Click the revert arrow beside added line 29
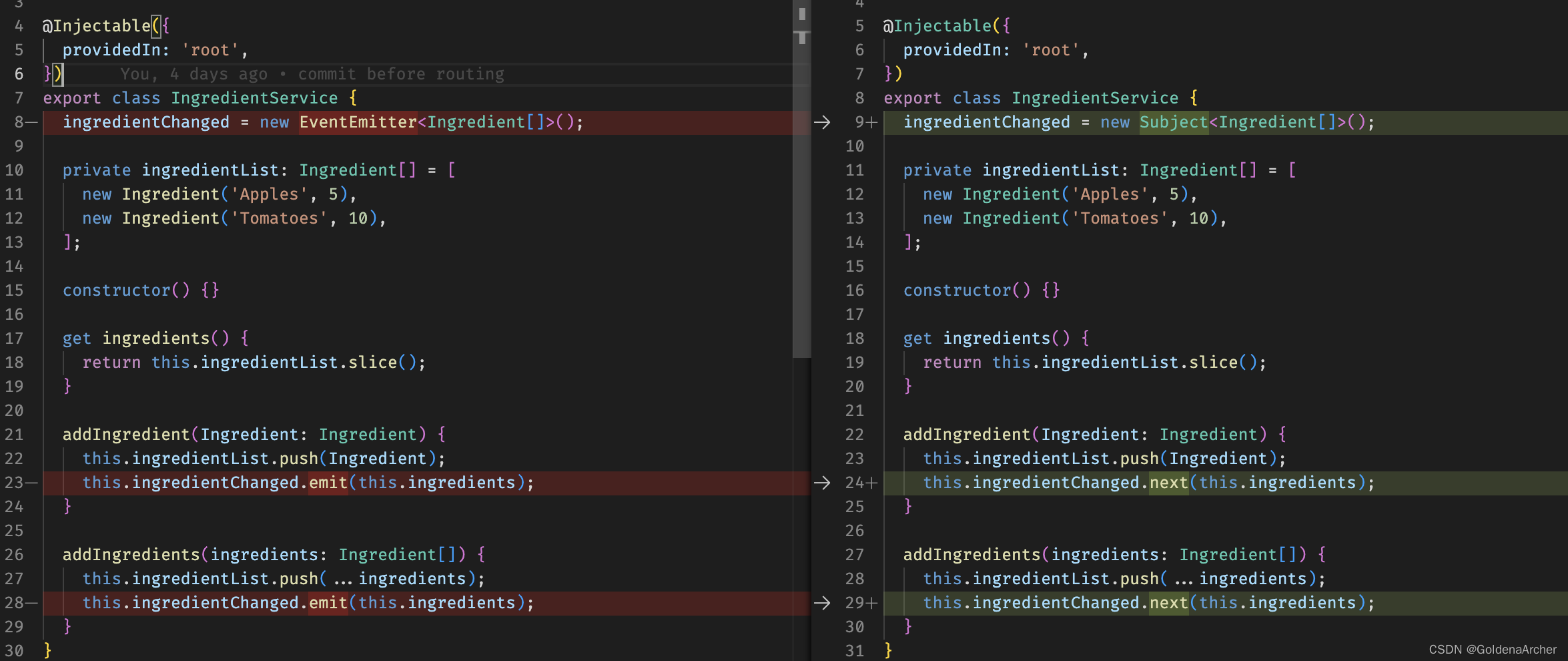 click(822, 603)
